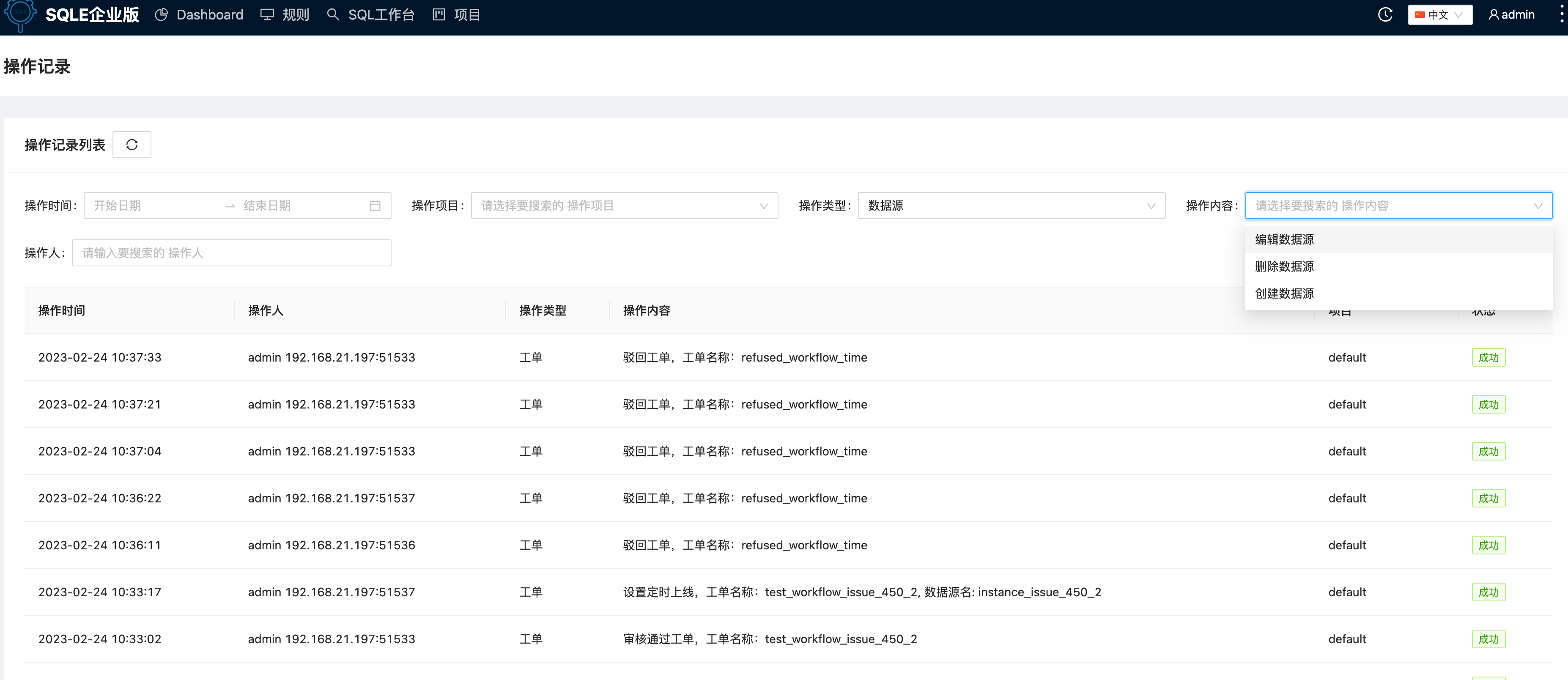Select the 编辑数据源 option
1568x680 pixels.
tap(1283, 239)
